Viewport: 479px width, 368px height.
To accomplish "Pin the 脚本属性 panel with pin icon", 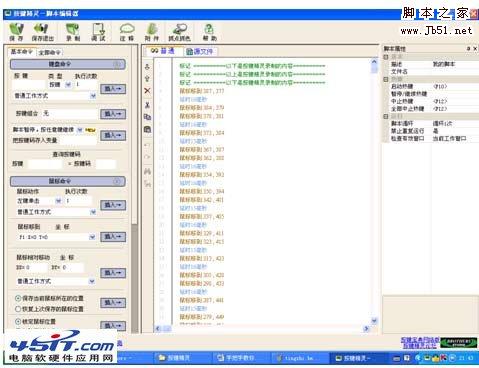I will pyautogui.click(x=468, y=49).
